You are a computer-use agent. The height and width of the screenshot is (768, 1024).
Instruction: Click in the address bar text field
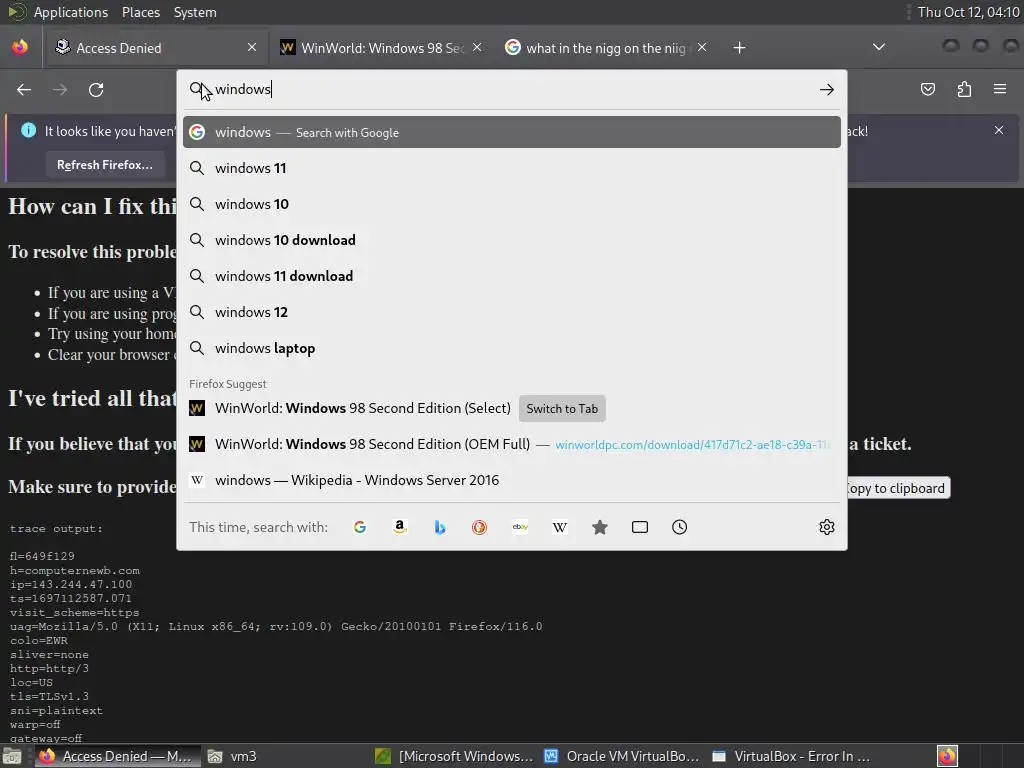click(x=513, y=89)
